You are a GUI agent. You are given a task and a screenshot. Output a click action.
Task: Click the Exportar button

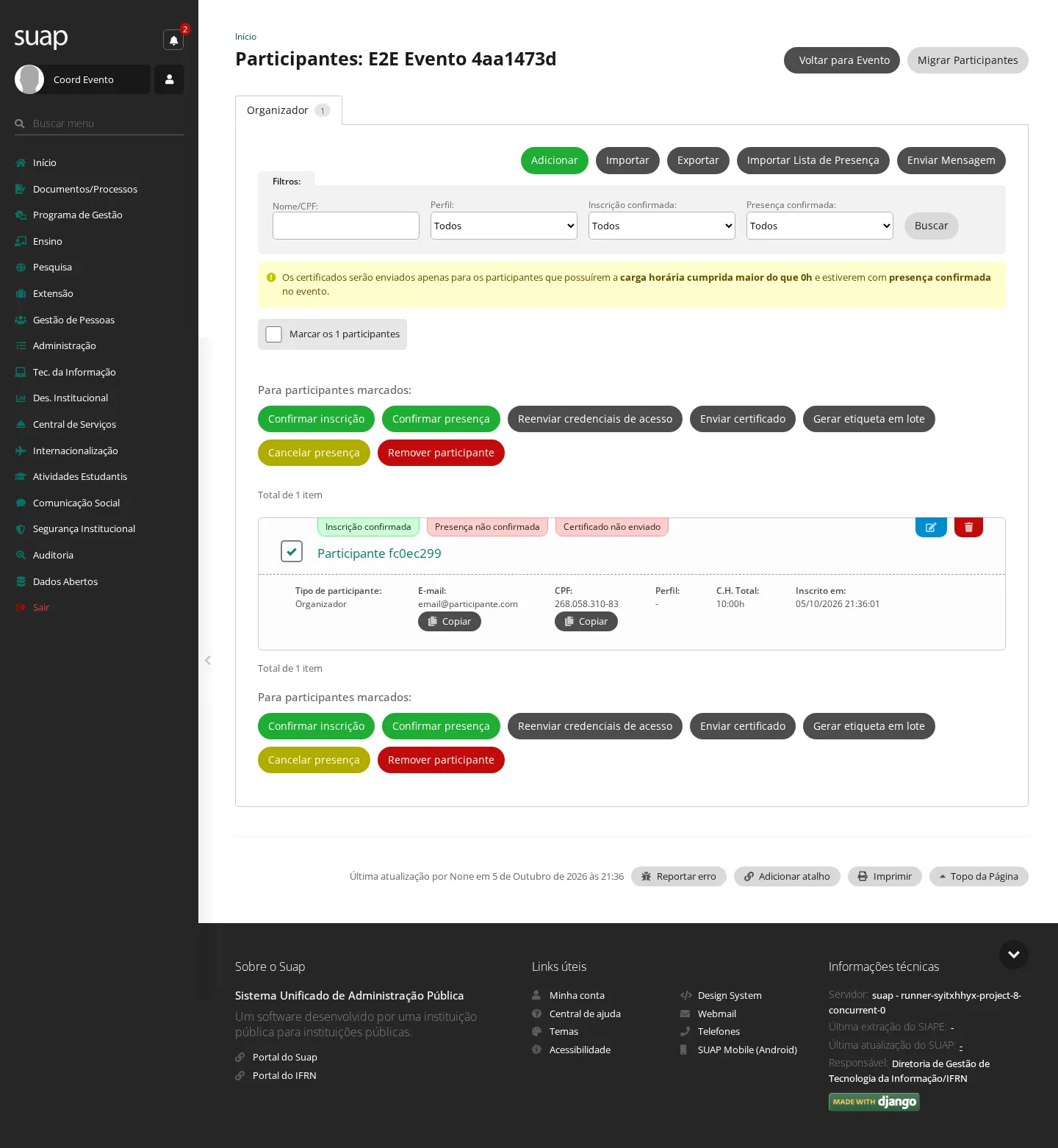698,160
